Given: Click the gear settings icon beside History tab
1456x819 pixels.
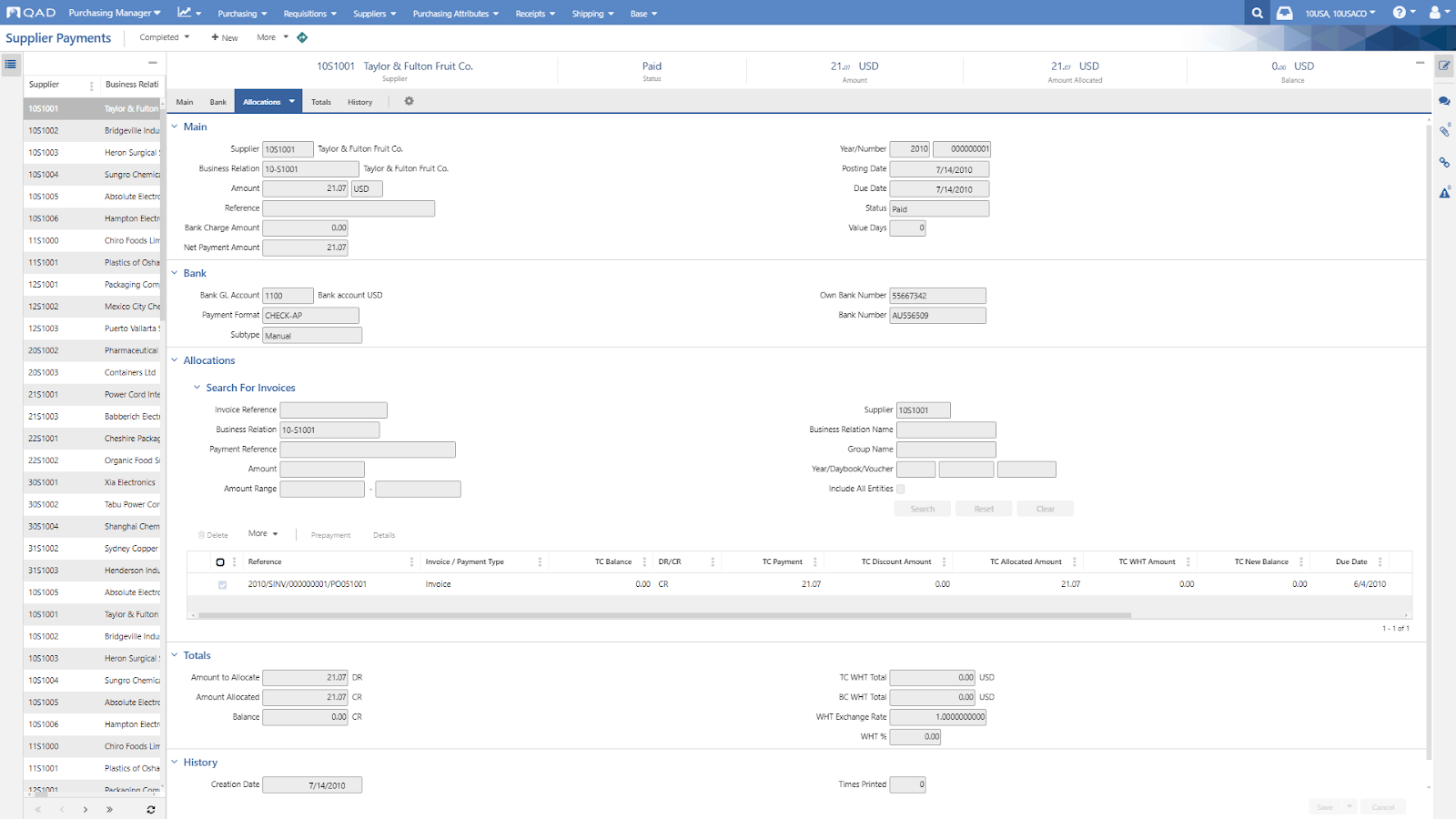Looking at the screenshot, I should (409, 101).
